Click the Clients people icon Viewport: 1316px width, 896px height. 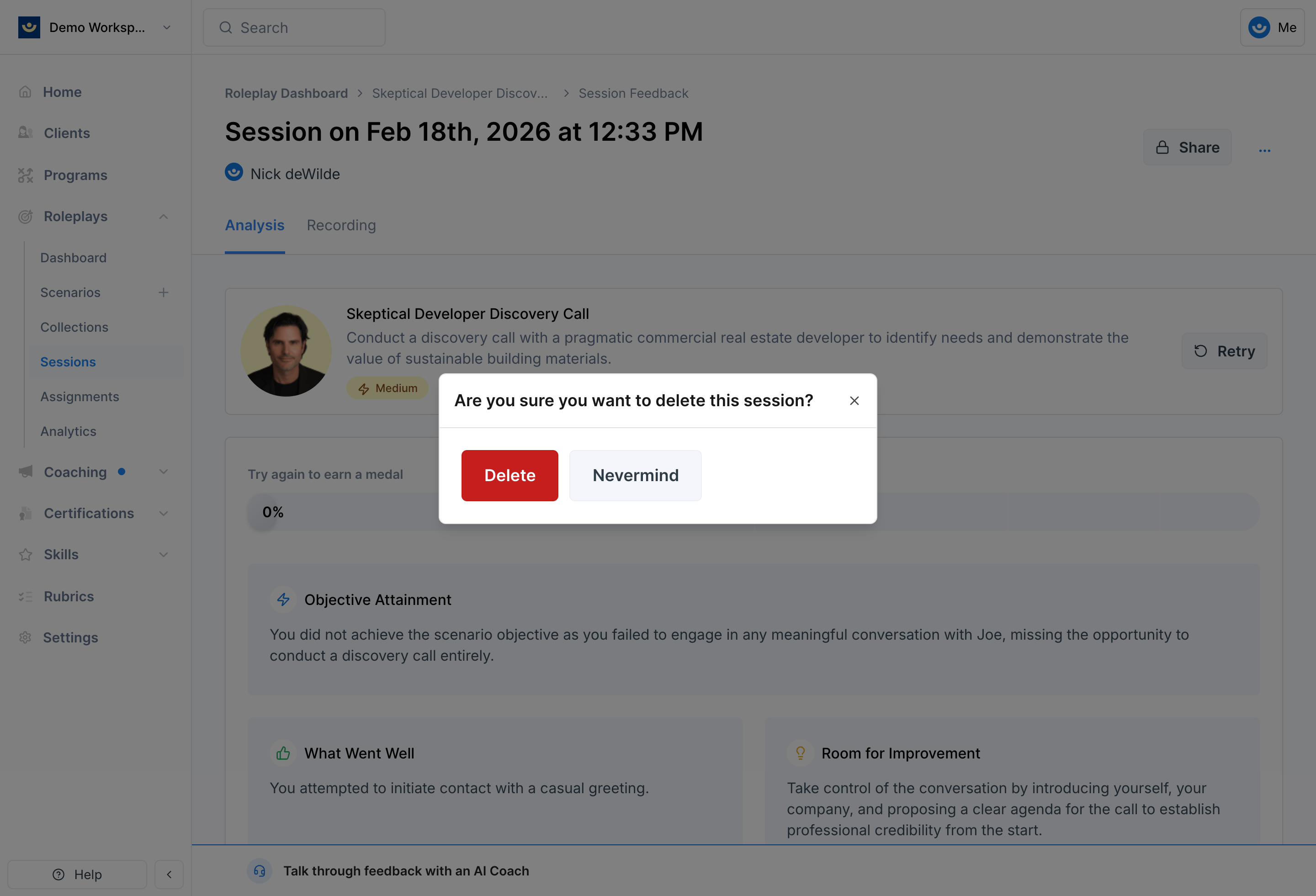tap(26, 133)
